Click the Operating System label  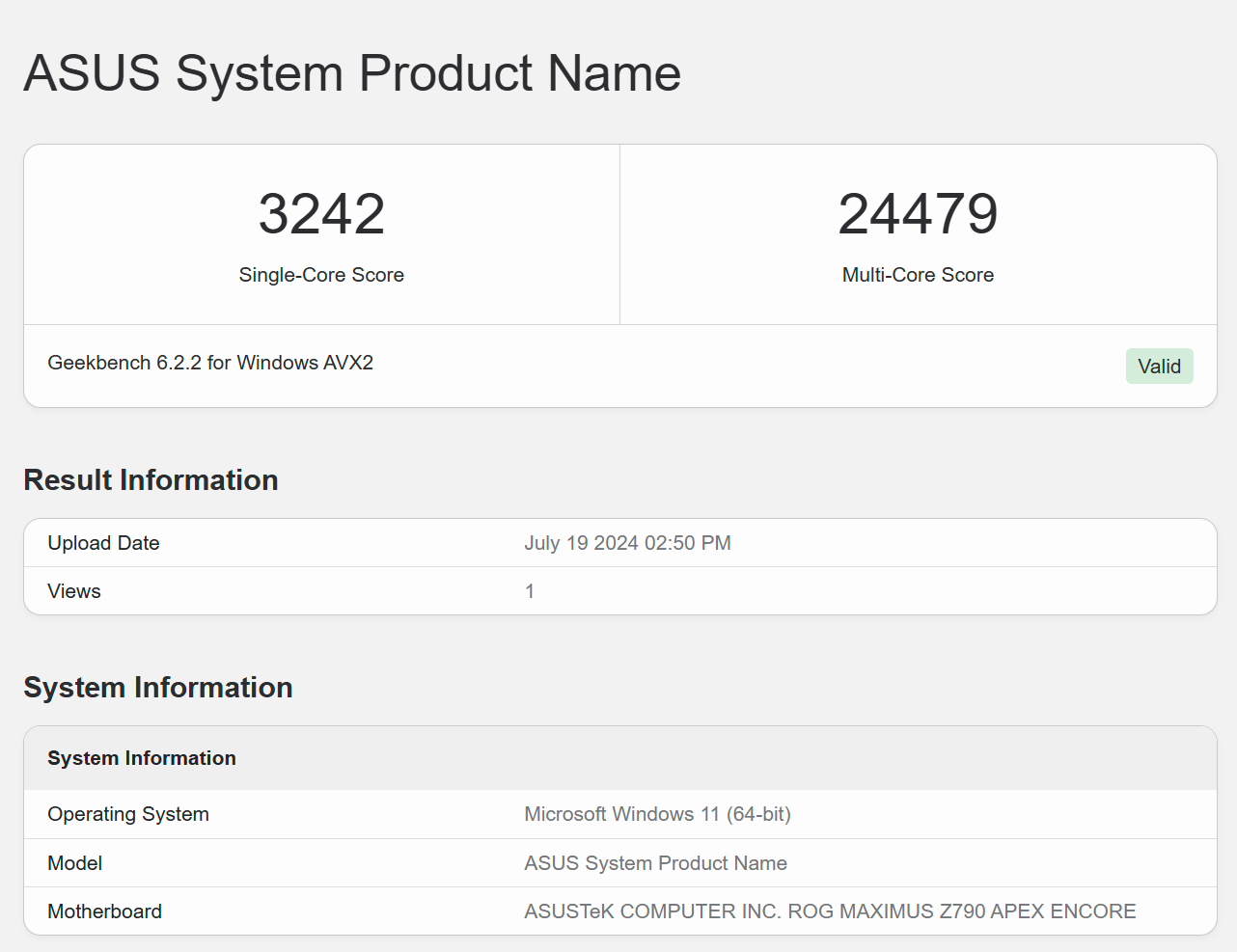128,814
